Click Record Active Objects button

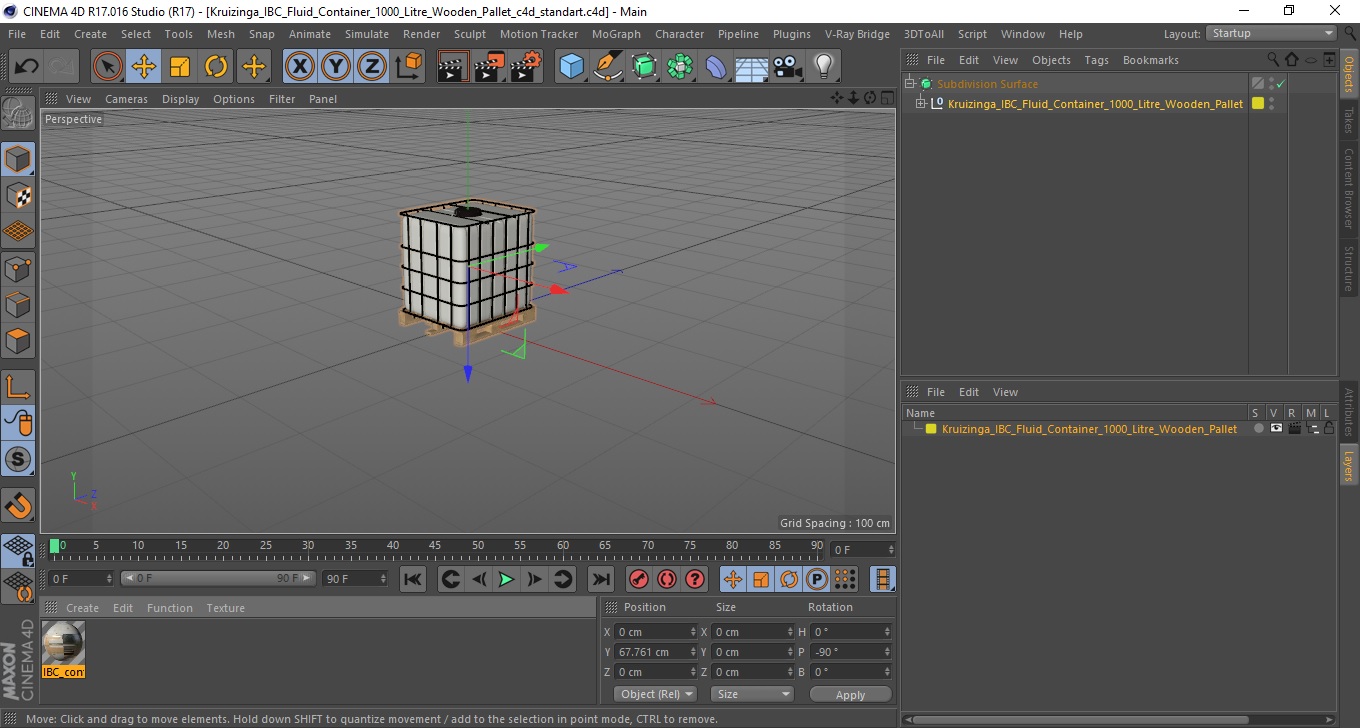pos(638,579)
